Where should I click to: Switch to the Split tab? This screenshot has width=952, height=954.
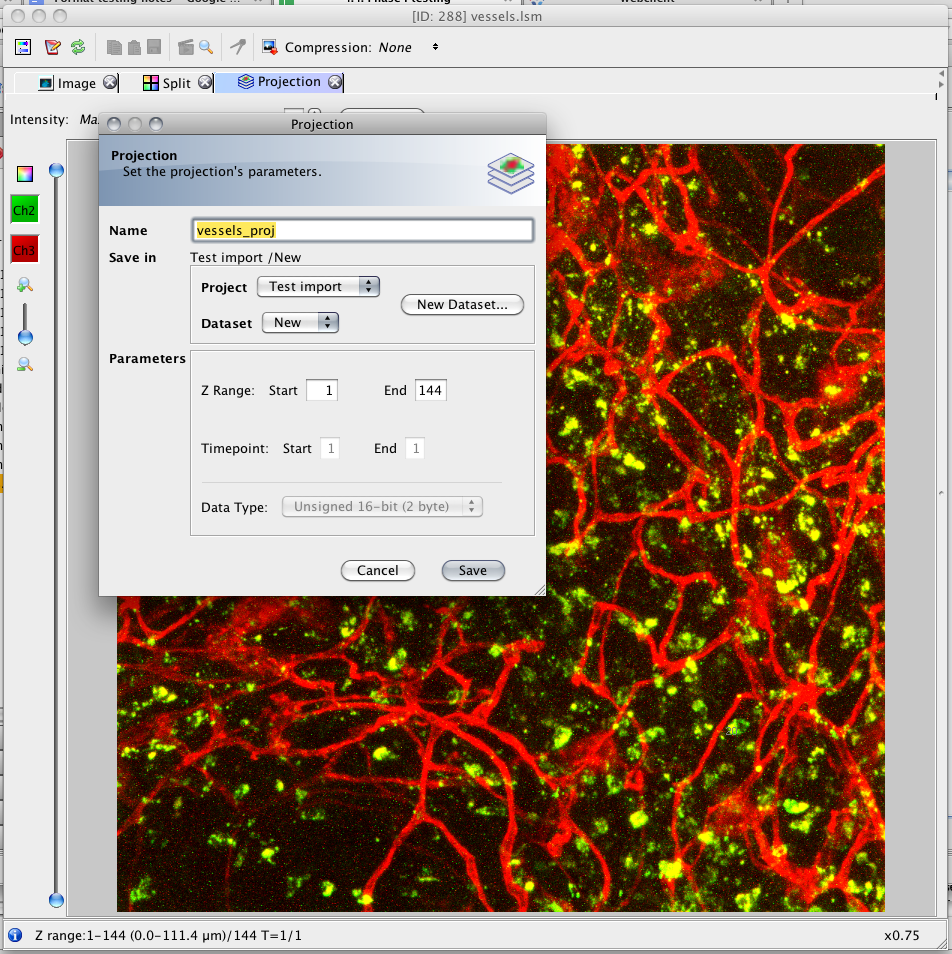click(x=167, y=83)
